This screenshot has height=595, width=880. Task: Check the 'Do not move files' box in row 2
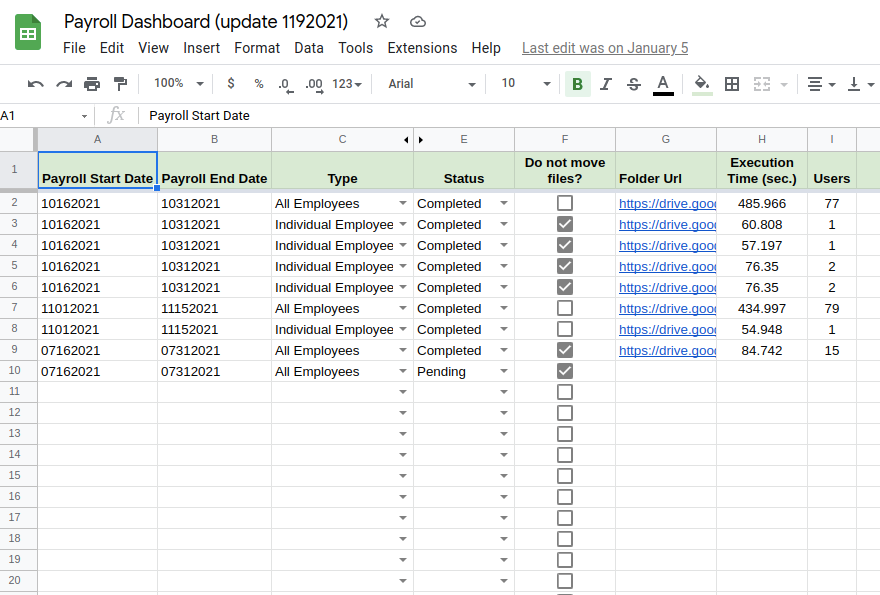[x=565, y=203]
